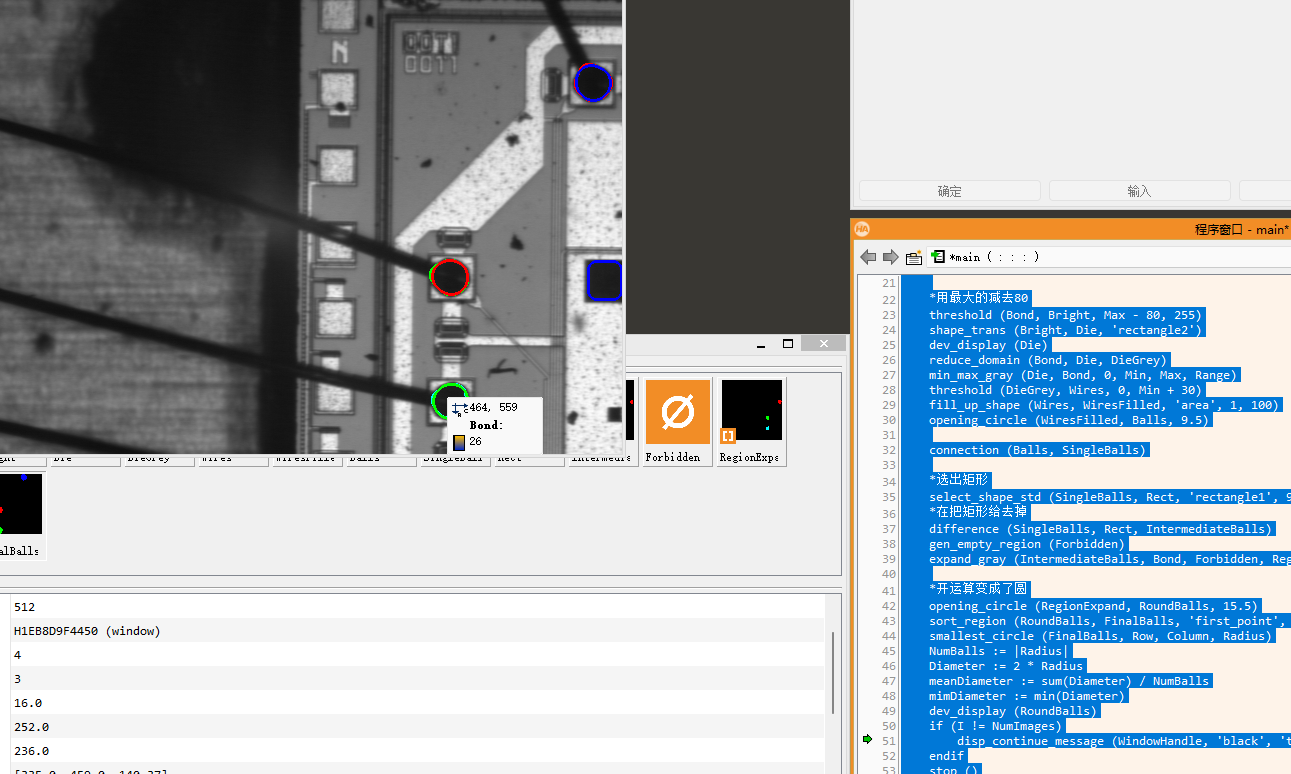Click the blue-outlined pad in the graphics window
Screen dimensions: 1291x774
604,280
